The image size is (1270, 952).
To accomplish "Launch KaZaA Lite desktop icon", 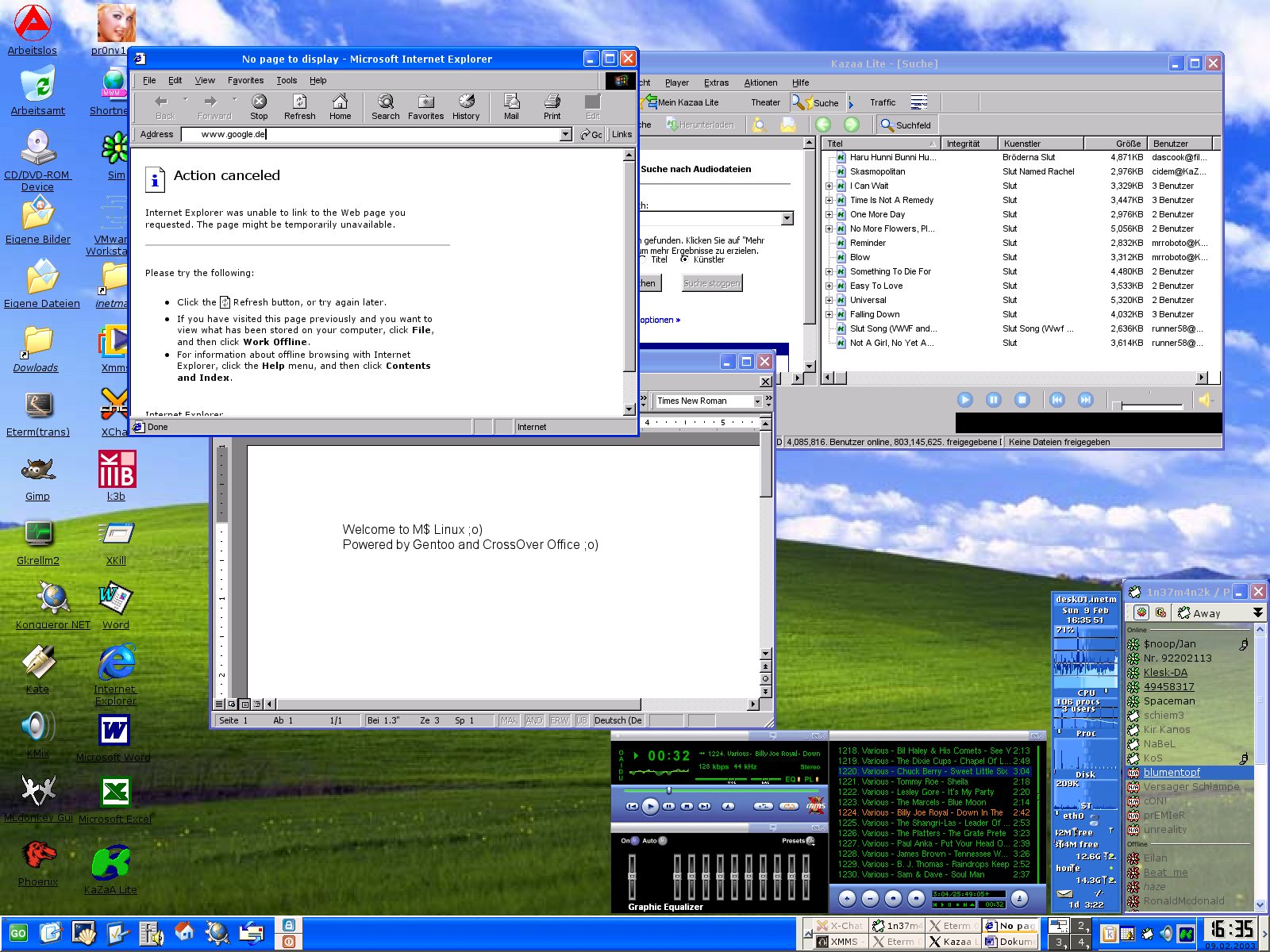I will coord(110,869).
